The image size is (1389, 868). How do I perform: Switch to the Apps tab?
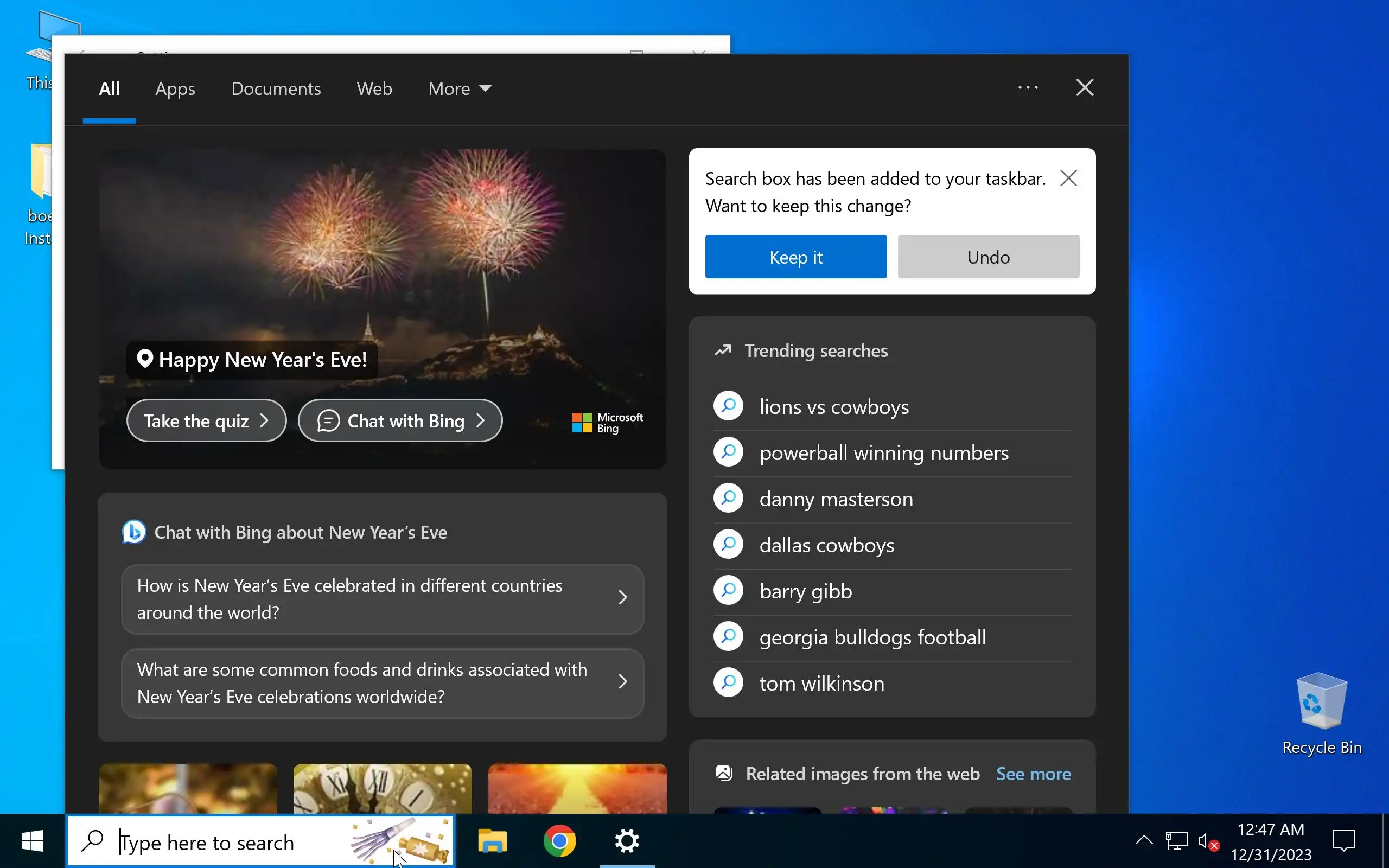[x=175, y=88]
